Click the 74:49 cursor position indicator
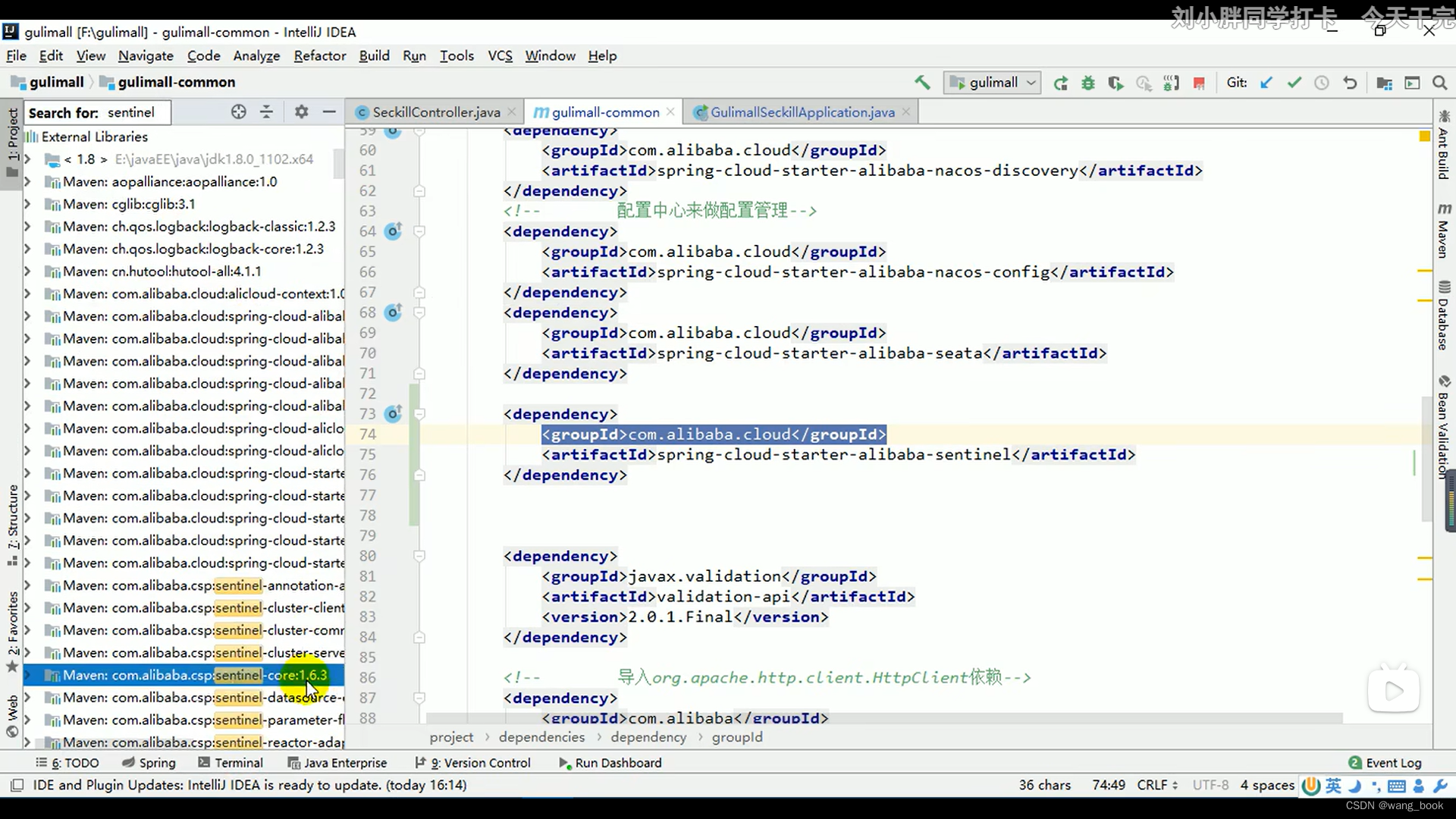 (x=1109, y=785)
